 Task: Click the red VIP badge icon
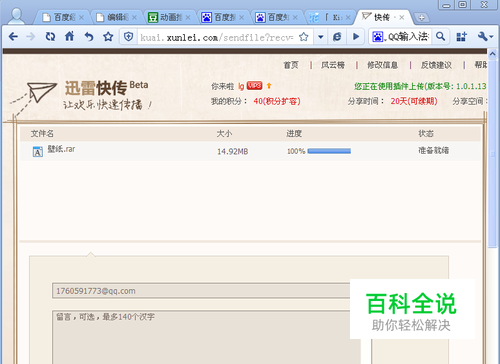click(255, 86)
